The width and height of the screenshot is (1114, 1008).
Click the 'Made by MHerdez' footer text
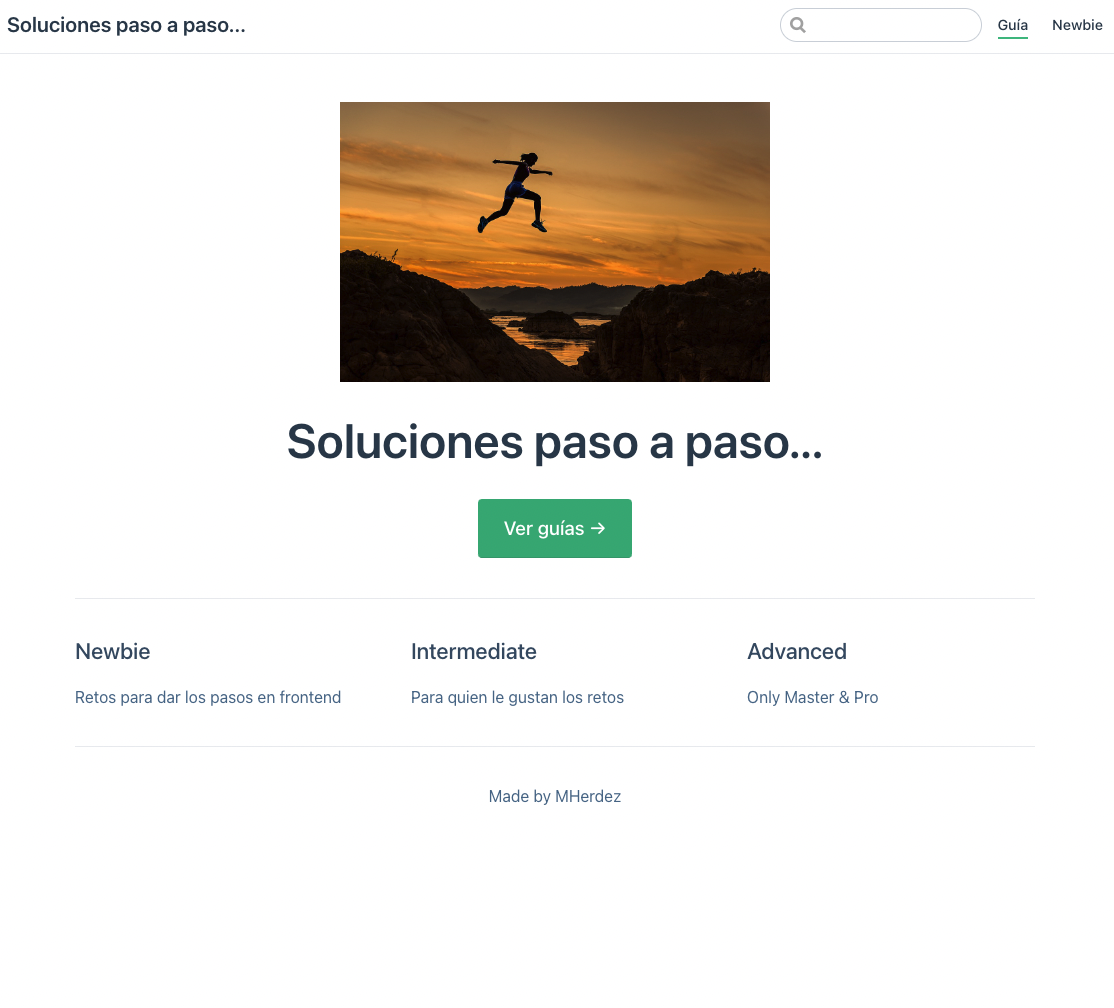tap(554, 796)
